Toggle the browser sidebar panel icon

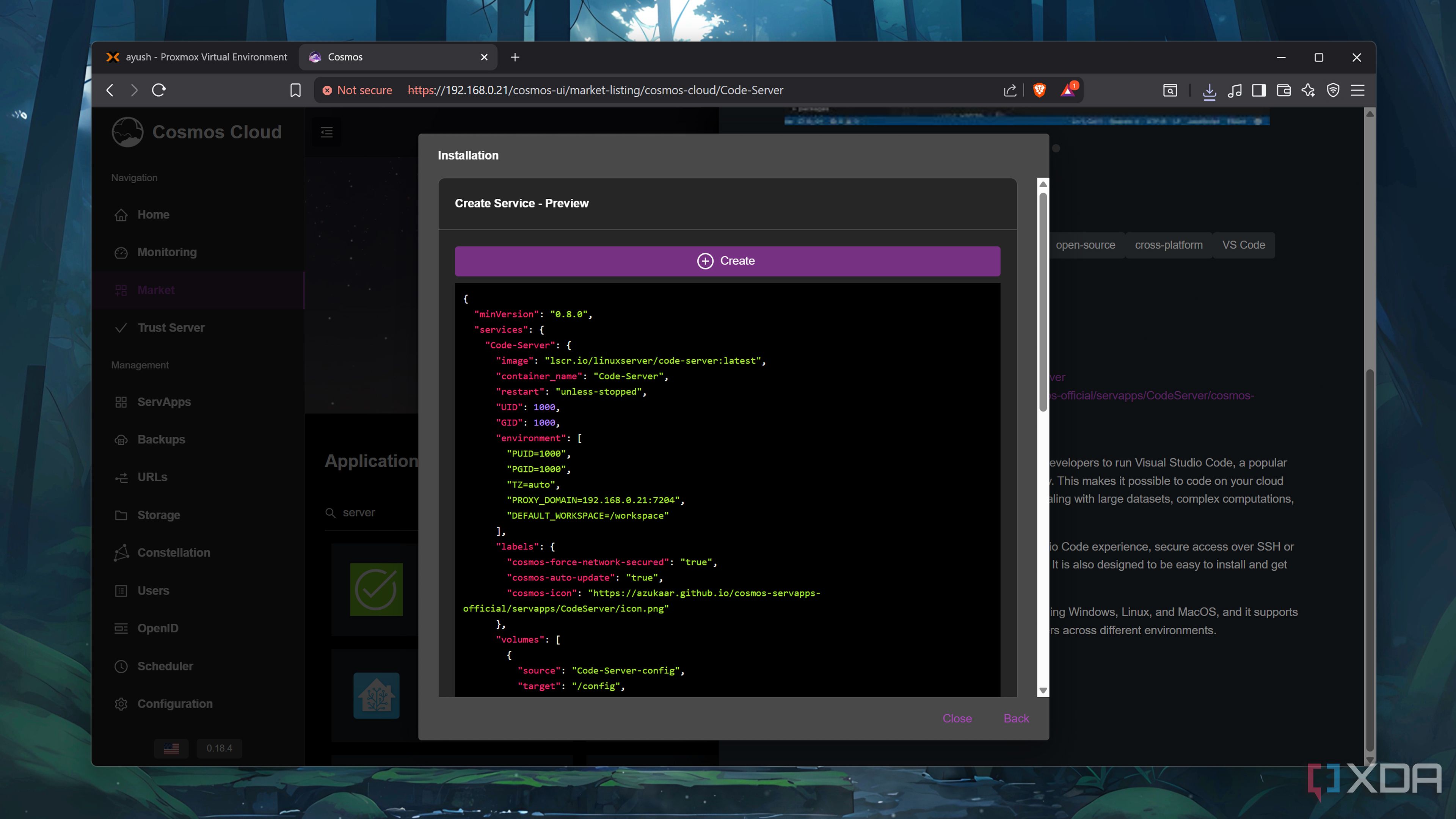(1258, 91)
